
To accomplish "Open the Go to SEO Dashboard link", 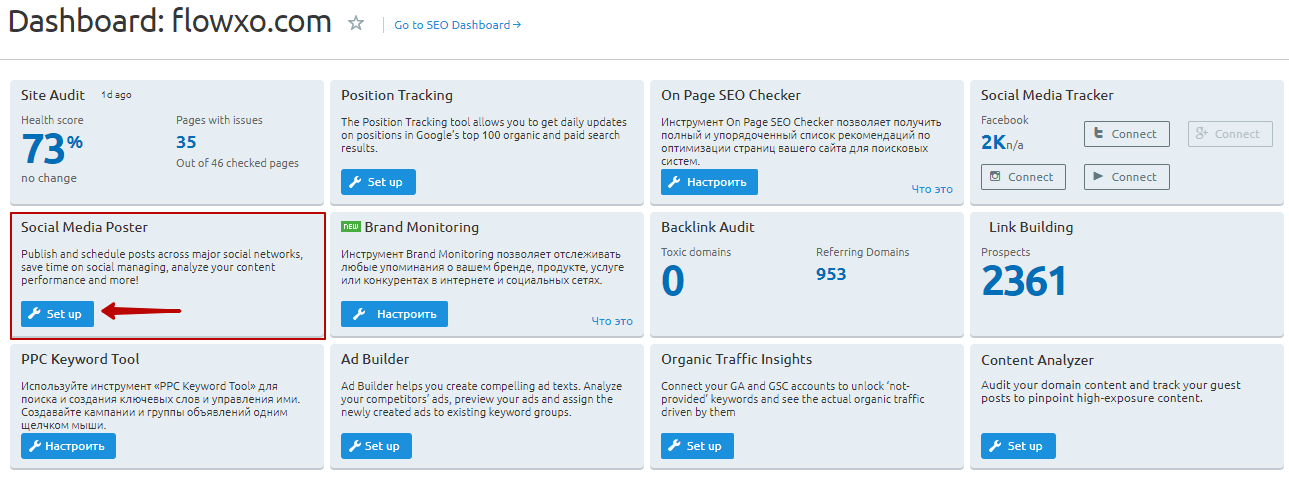I will (457, 25).
